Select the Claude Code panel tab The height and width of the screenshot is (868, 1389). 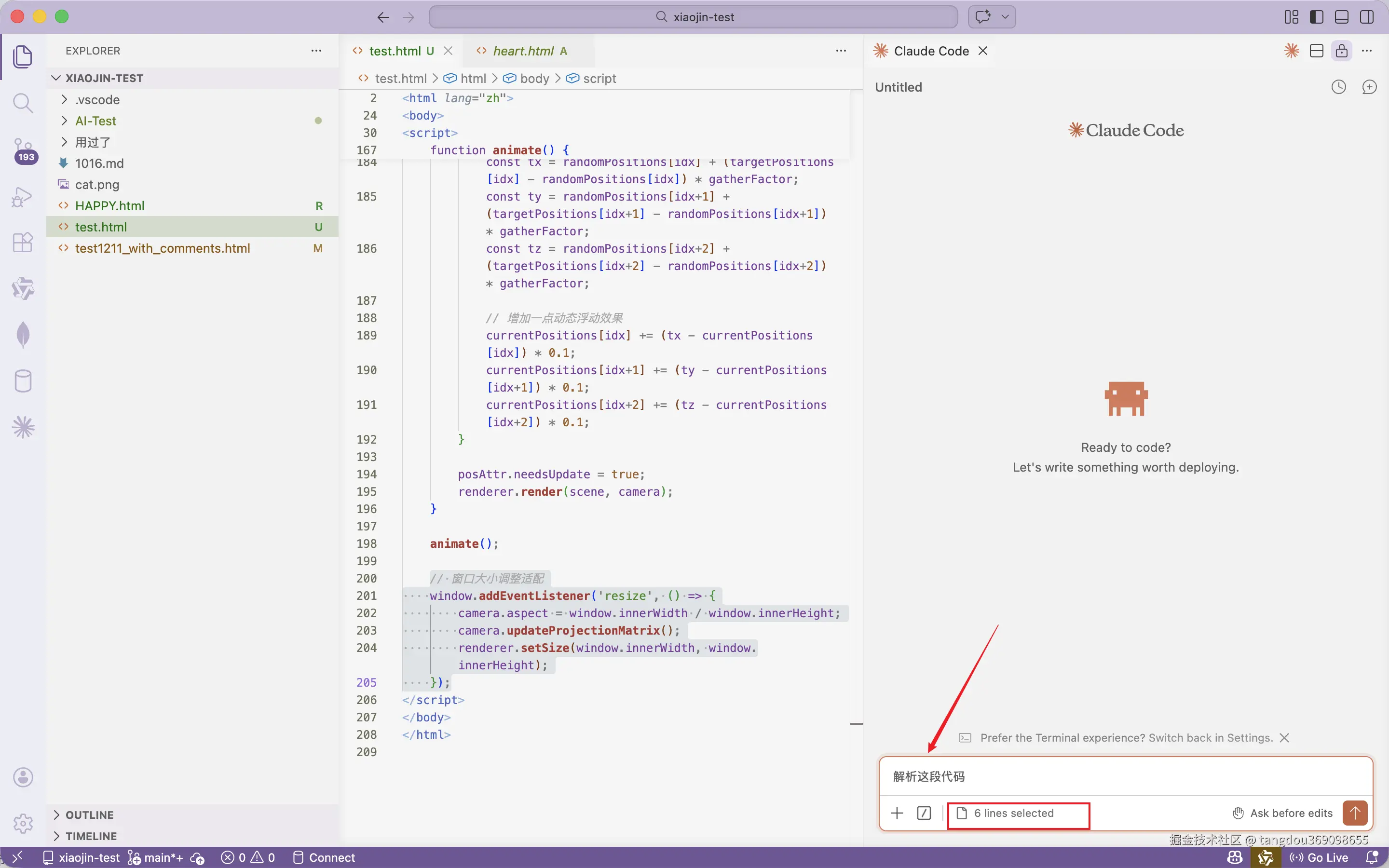(x=930, y=51)
